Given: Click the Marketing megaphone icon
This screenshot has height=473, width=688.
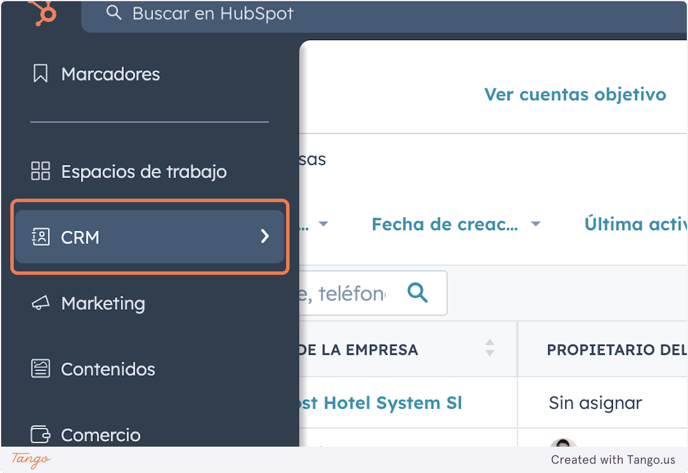Looking at the screenshot, I should [40, 303].
